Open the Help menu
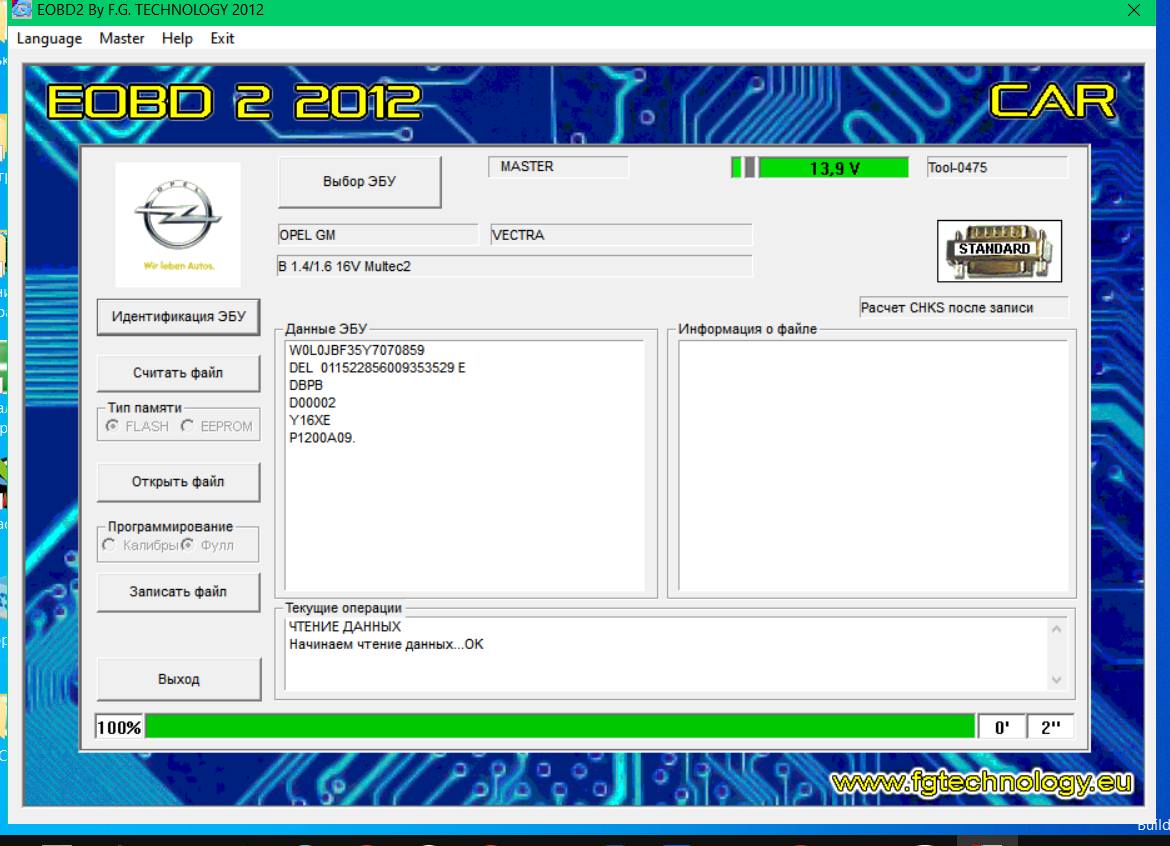 click(177, 39)
